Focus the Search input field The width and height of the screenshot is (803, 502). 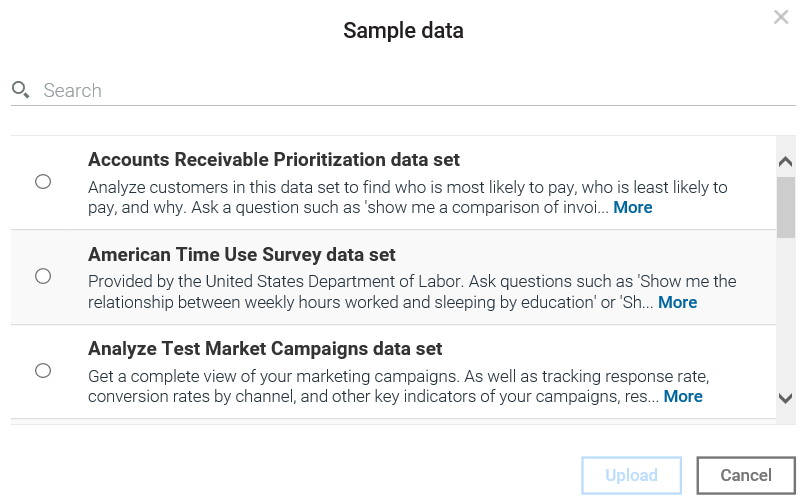[400, 90]
